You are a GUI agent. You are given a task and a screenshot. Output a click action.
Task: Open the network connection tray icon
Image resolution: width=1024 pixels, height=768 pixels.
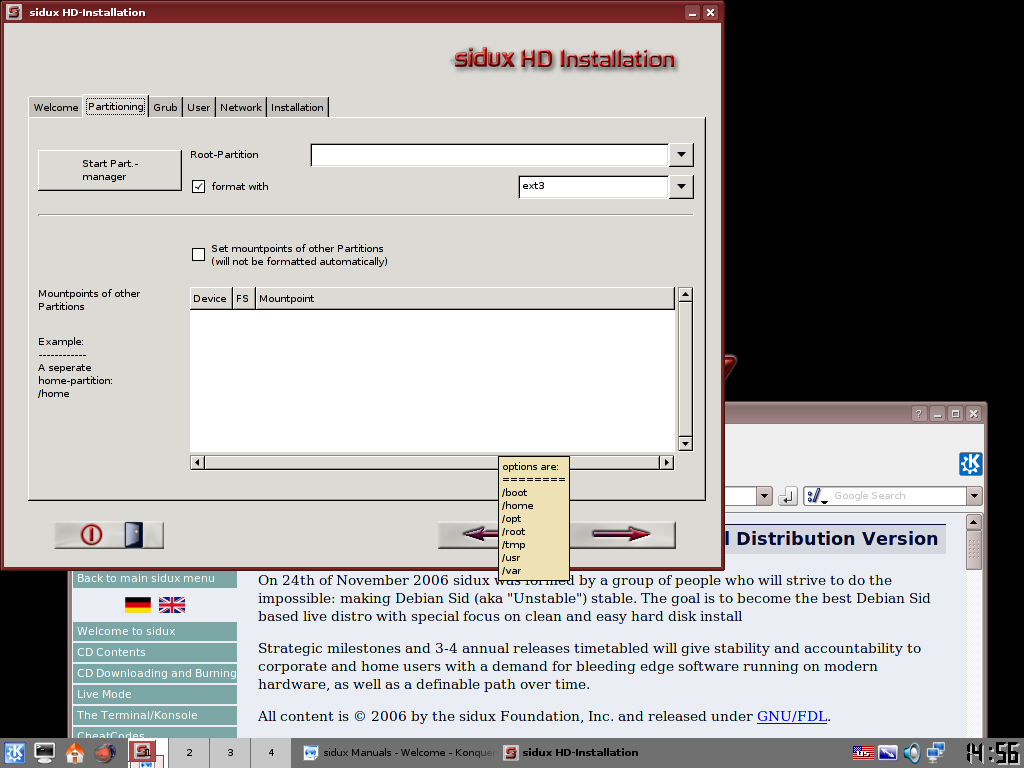[x=936, y=753]
